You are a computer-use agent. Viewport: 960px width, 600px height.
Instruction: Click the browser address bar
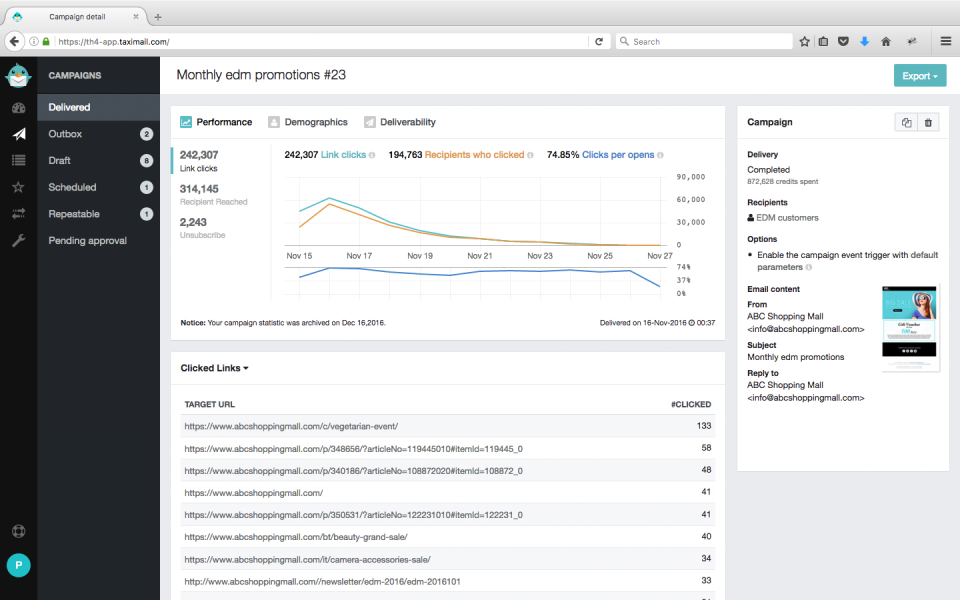321,42
